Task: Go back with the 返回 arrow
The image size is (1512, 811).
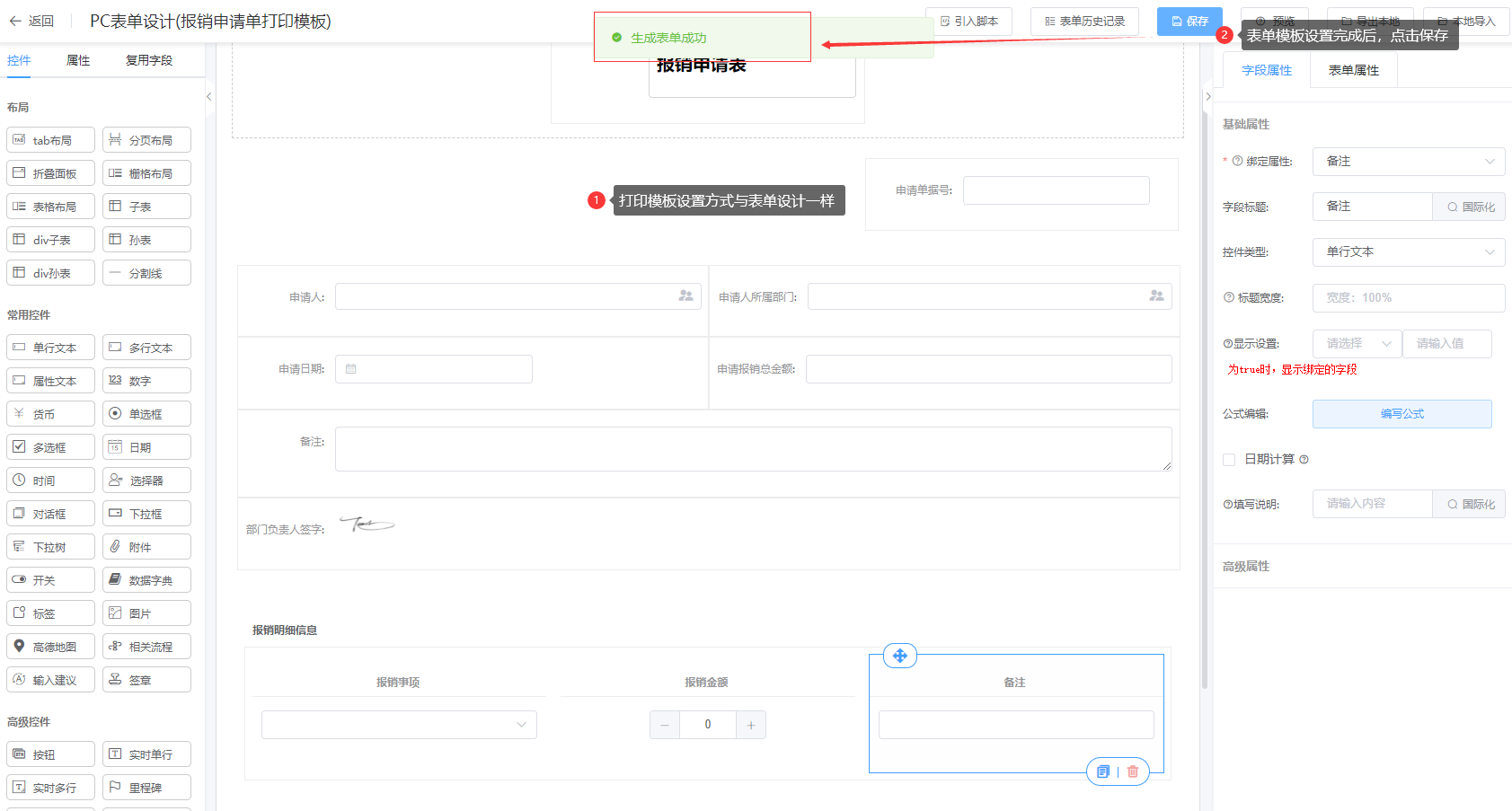Action: click(x=31, y=21)
